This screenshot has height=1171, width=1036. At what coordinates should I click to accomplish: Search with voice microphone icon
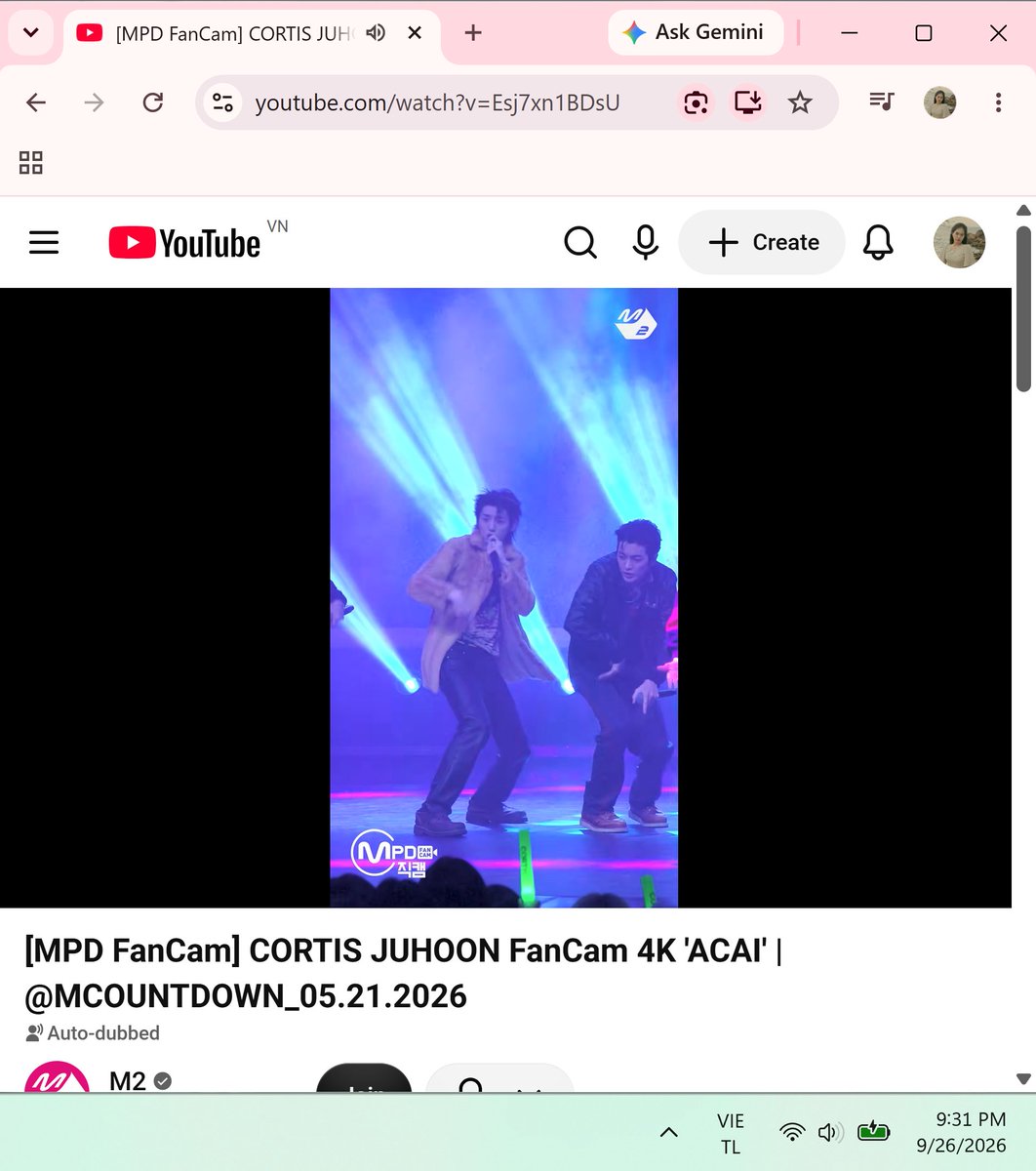(645, 242)
